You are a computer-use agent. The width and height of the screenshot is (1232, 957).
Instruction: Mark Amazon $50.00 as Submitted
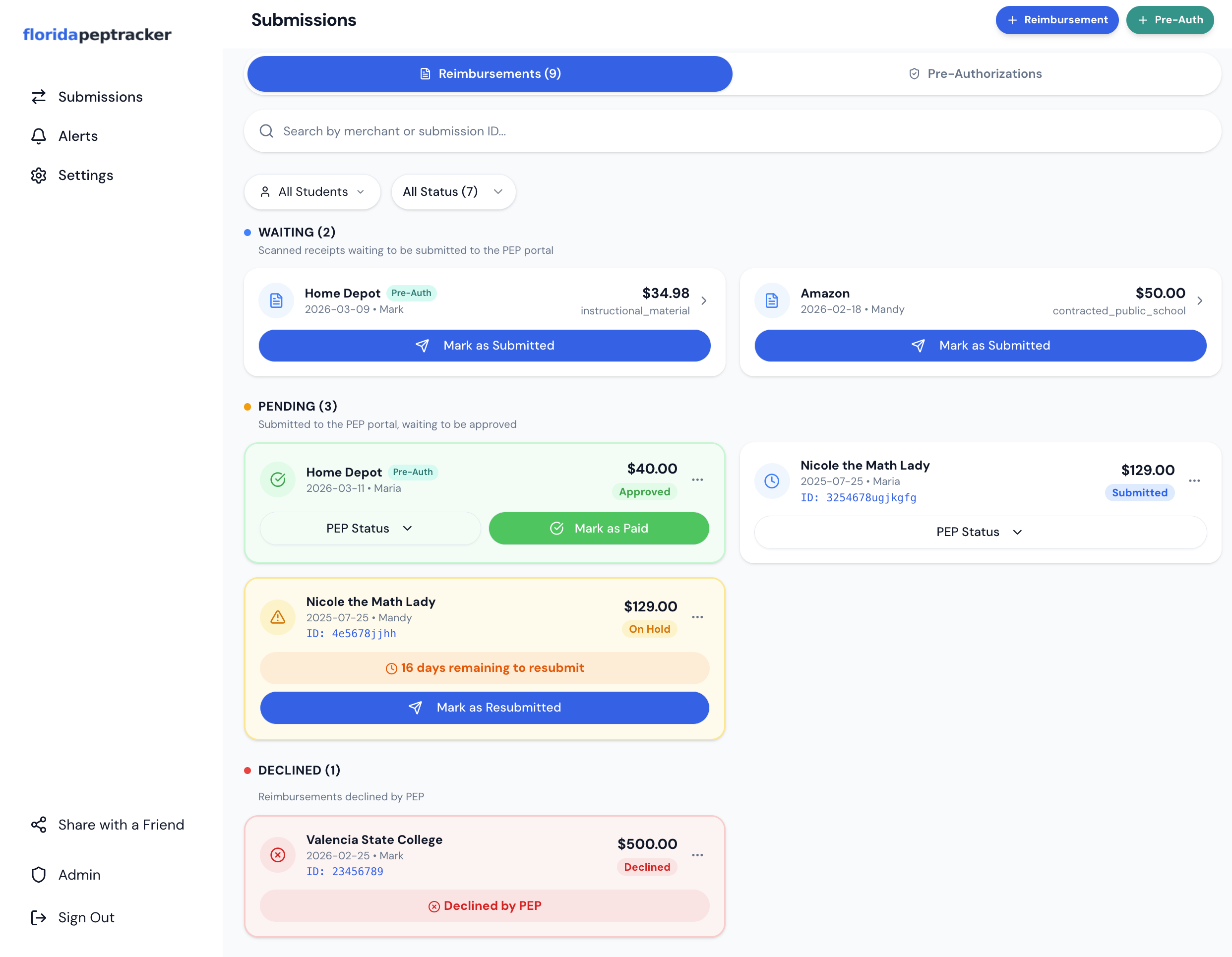(981, 346)
